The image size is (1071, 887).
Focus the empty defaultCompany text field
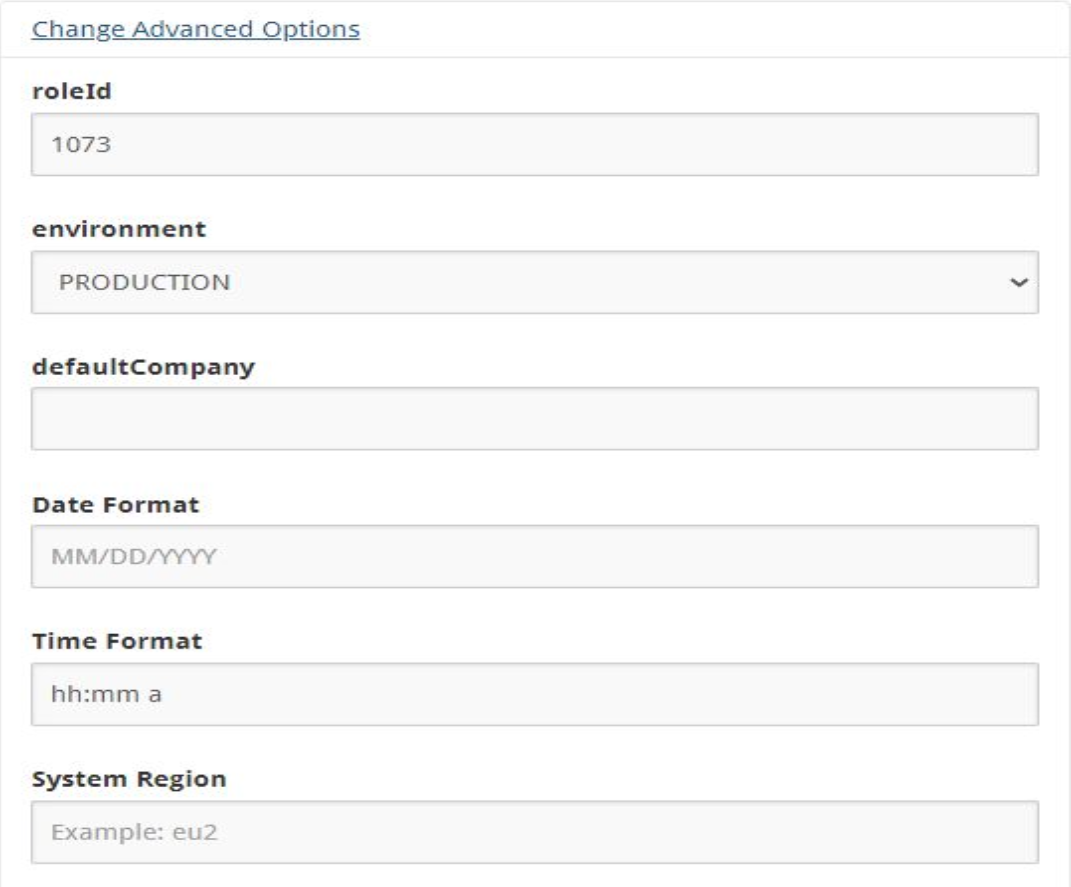pyautogui.click(x=535, y=419)
